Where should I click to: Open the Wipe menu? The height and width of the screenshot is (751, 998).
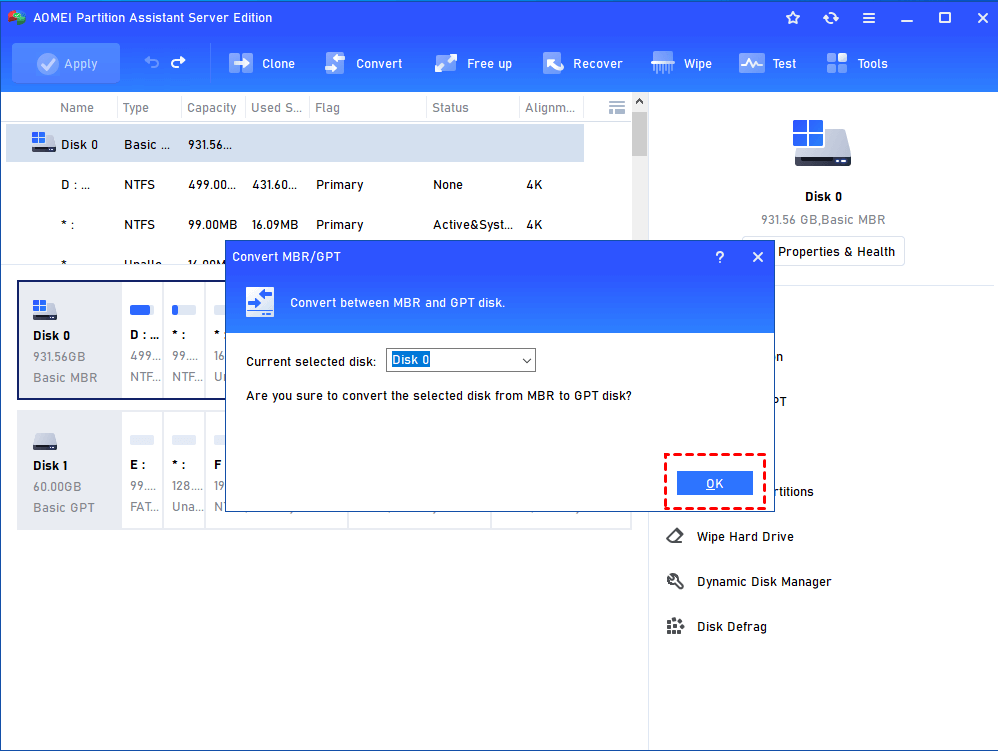tap(682, 63)
